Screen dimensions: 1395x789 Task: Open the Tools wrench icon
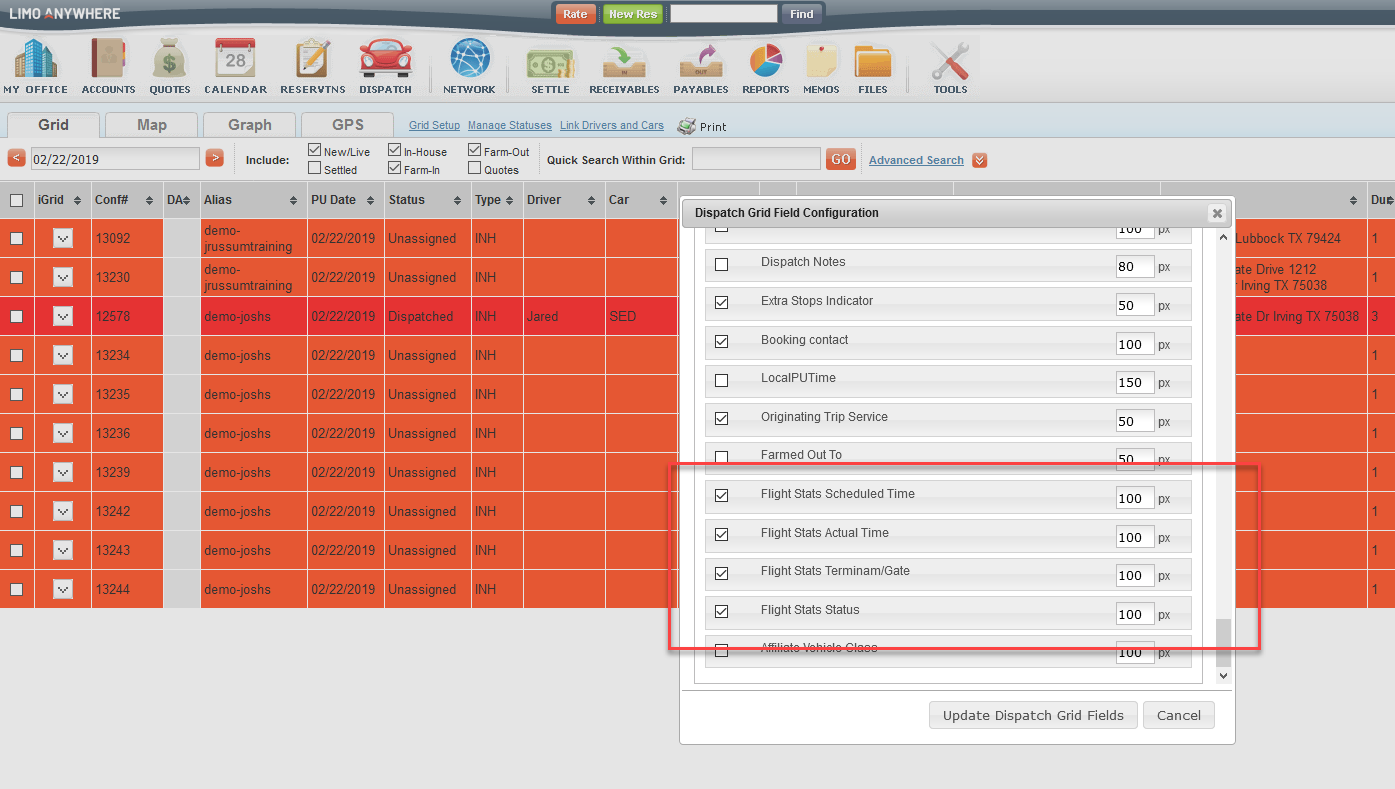950,64
